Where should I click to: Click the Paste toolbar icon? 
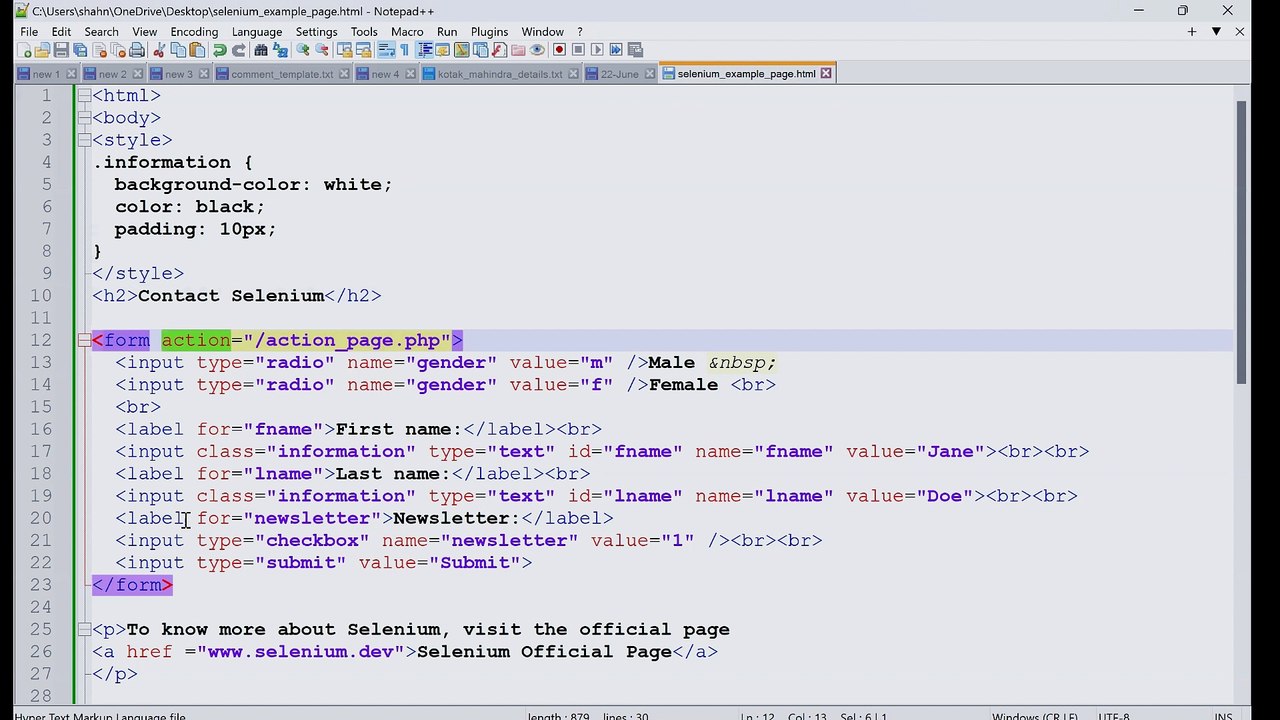[197, 50]
